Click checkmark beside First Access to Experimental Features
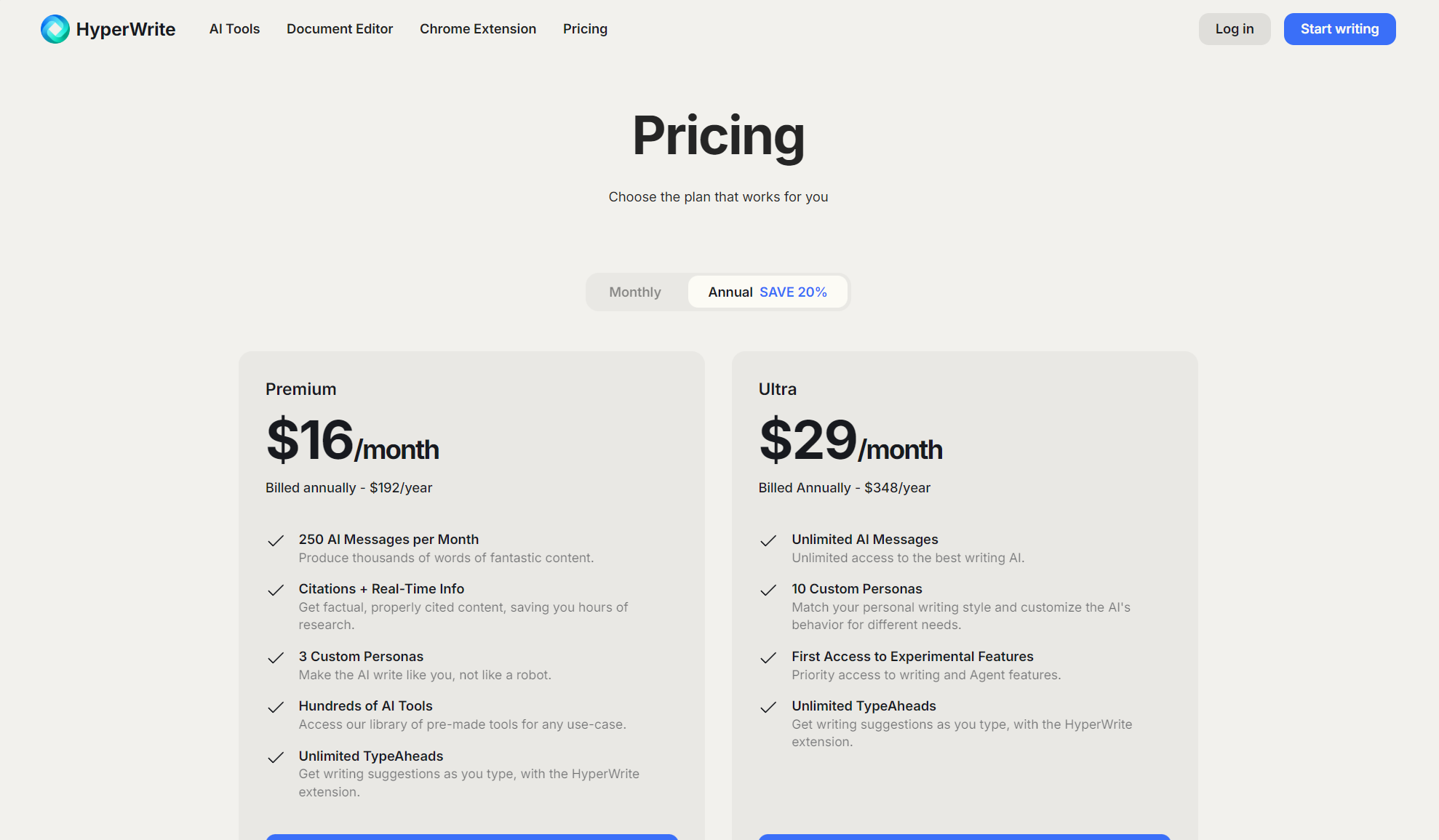The image size is (1439, 840). click(x=768, y=657)
